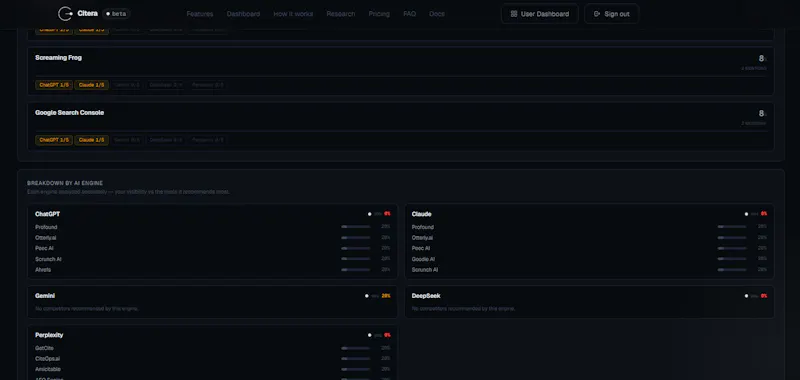Click Goodie AI in the Claude card
The width and height of the screenshot is (800, 380).
423,259
